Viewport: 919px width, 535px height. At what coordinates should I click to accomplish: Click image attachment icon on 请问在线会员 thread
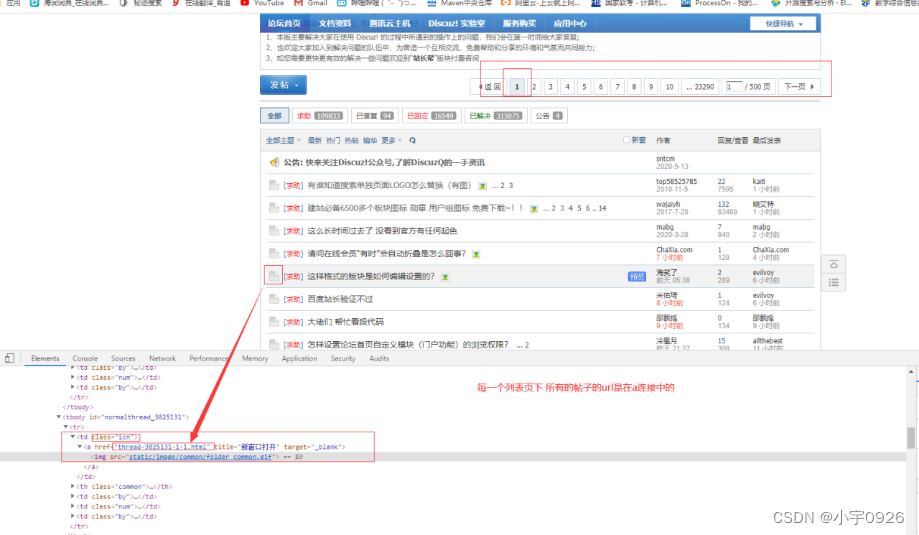click(x=476, y=254)
